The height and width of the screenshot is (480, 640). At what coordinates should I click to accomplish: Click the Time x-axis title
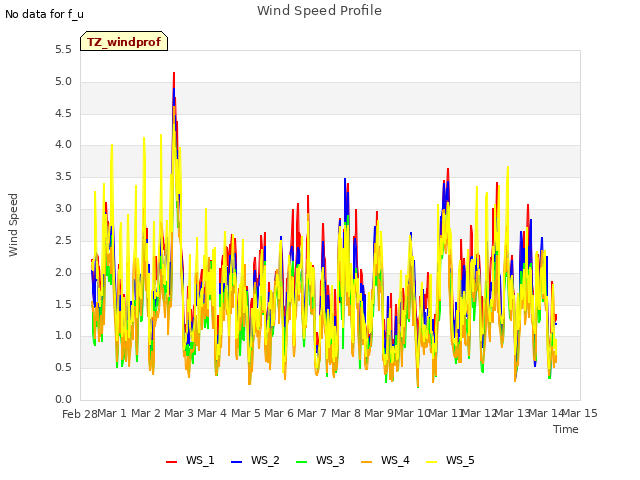[x=566, y=429]
